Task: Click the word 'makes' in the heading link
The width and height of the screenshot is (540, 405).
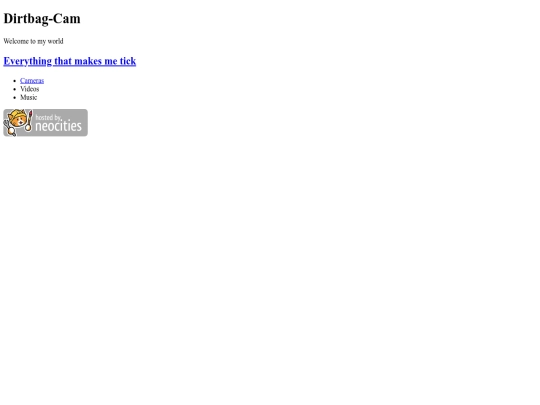Action: (88, 61)
